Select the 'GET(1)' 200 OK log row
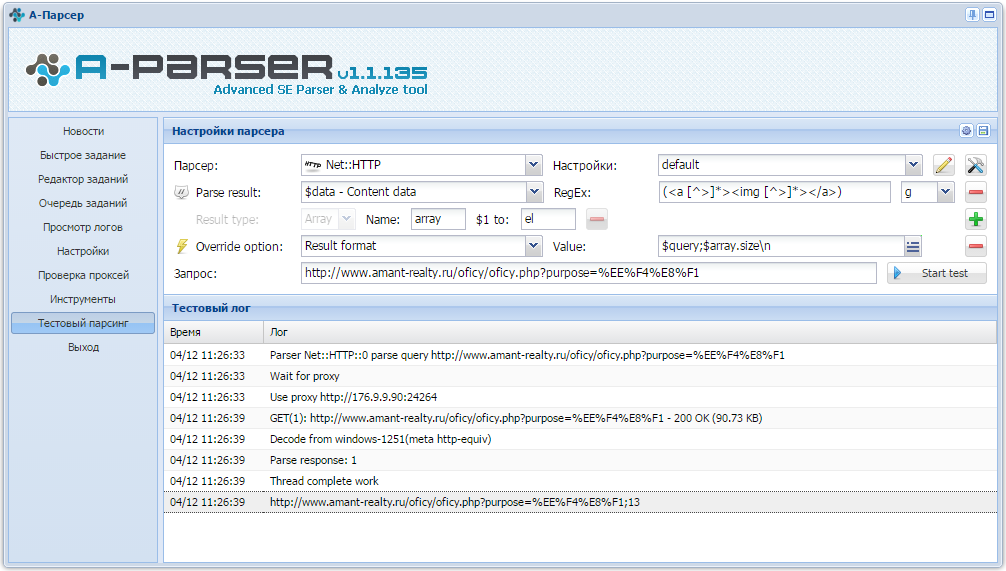Screen dimensions: 1006x571 tap(581, 418)
